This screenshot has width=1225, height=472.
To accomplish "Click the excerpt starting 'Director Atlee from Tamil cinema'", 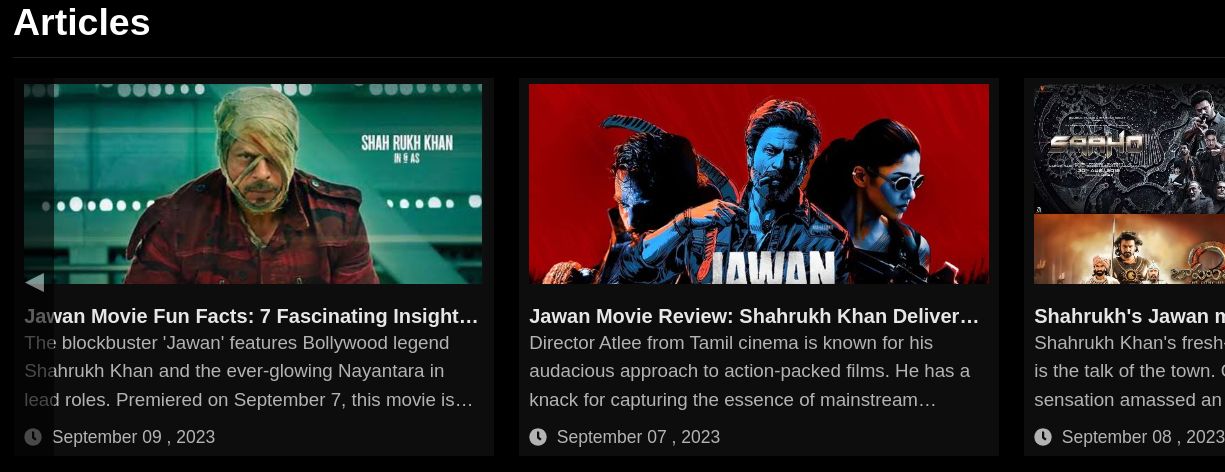I will [x=750, y=372].
